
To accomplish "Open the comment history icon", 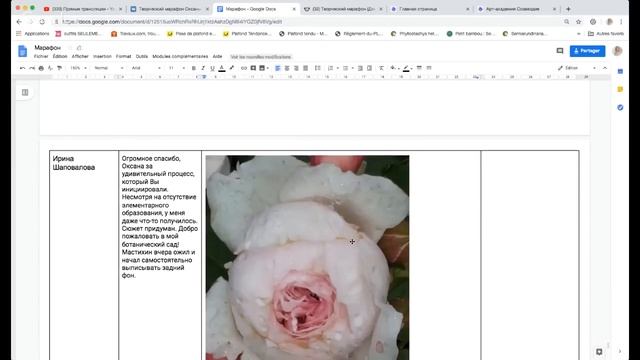I will 560,51.
